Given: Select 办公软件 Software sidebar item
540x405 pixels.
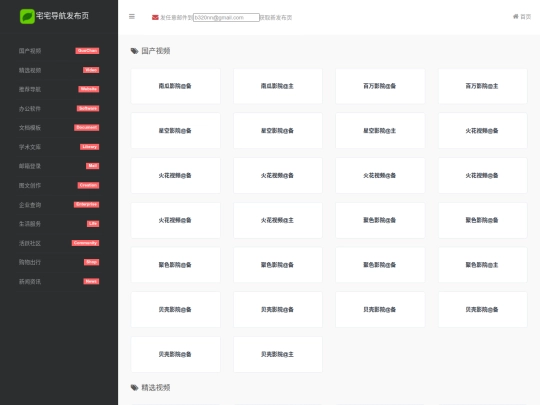Looking at the screenshot, I should (59, 108).
